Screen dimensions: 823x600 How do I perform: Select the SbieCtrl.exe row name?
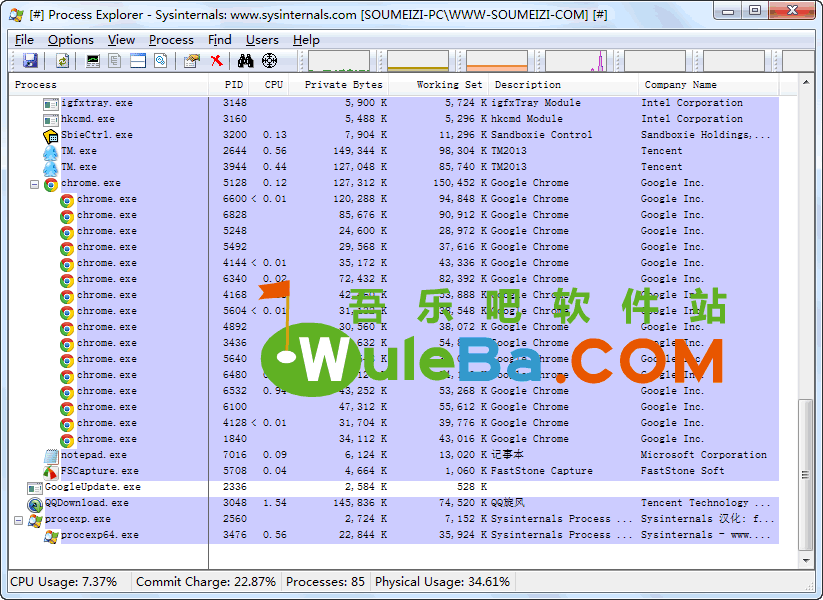[97, 135]
